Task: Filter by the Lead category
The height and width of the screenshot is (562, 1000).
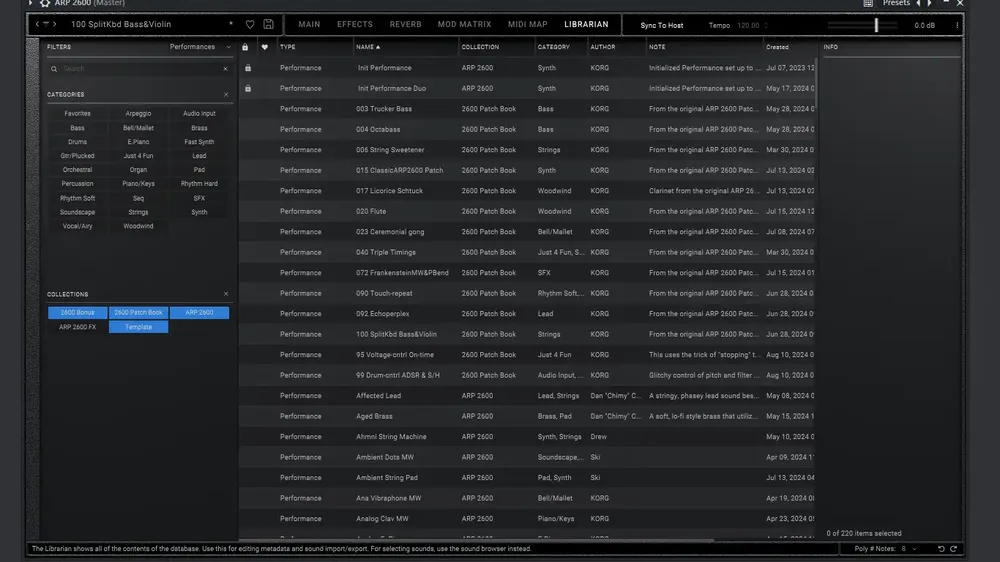Action: tap(199, 156)
